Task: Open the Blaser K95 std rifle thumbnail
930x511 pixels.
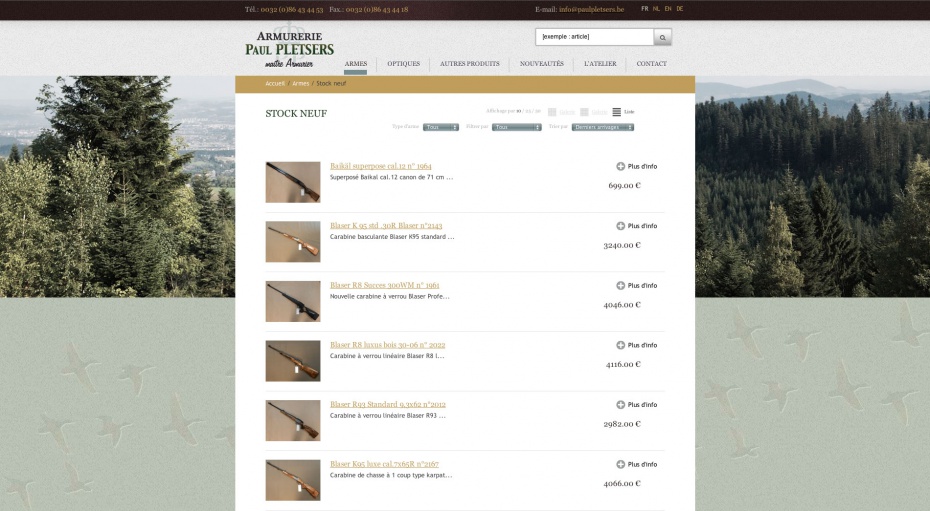Action: (293, 242)
